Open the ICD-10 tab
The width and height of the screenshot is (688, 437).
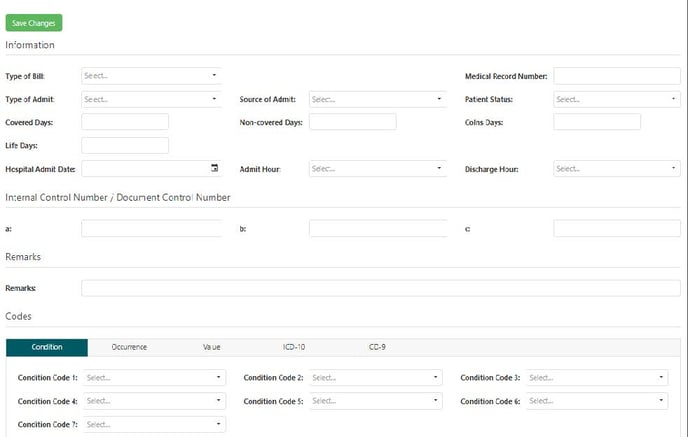294,347
